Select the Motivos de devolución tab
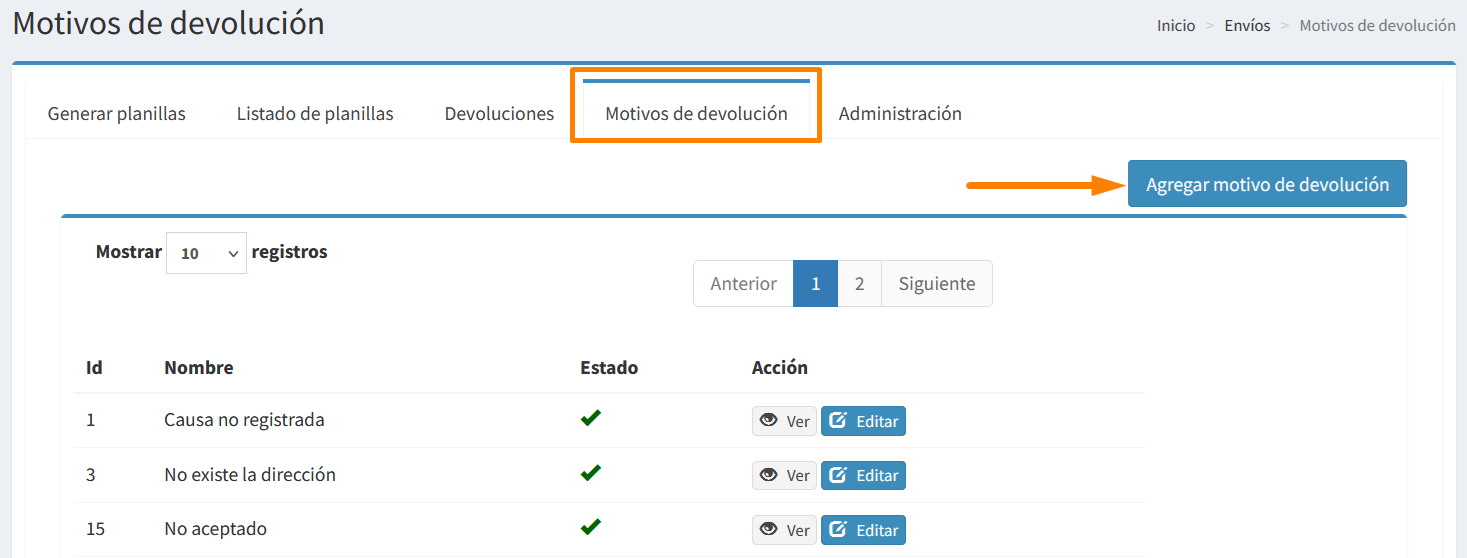Viewport: 1467px width, 558px height. (696, 113)
